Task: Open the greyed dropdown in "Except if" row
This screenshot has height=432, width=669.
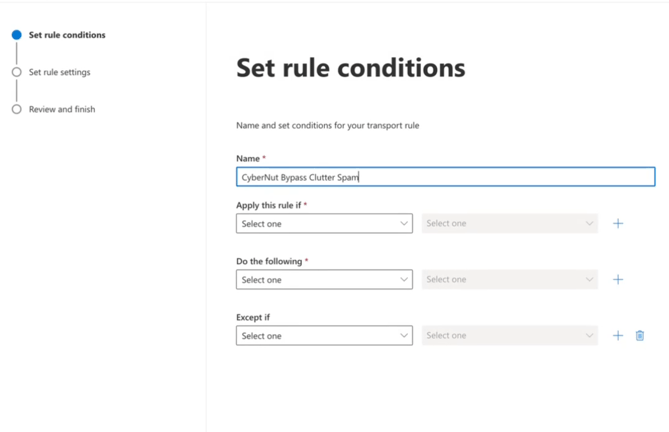Action: [510, 336]
